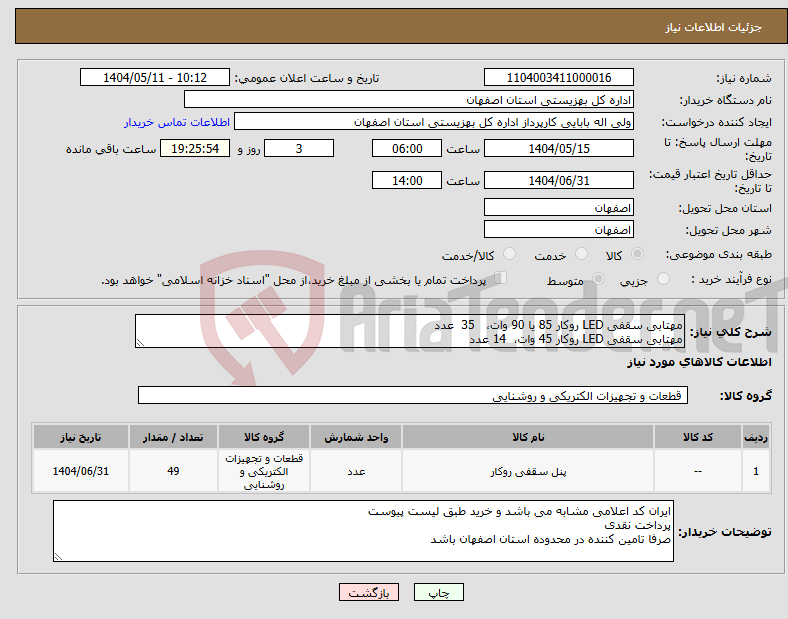Image resolution: width=788 pixels, height=619 pixels.
Task: Click the item code cell --
Action: coord(698,471)
